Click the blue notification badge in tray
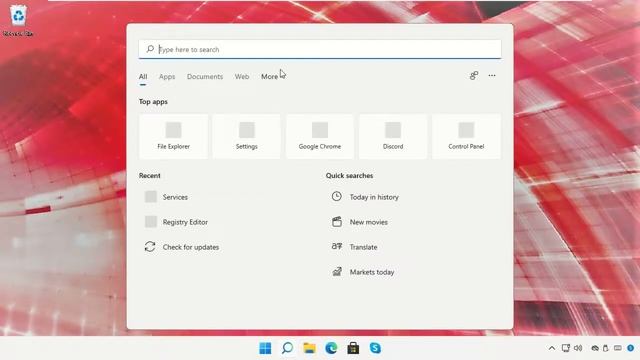 tap(631, 348)
